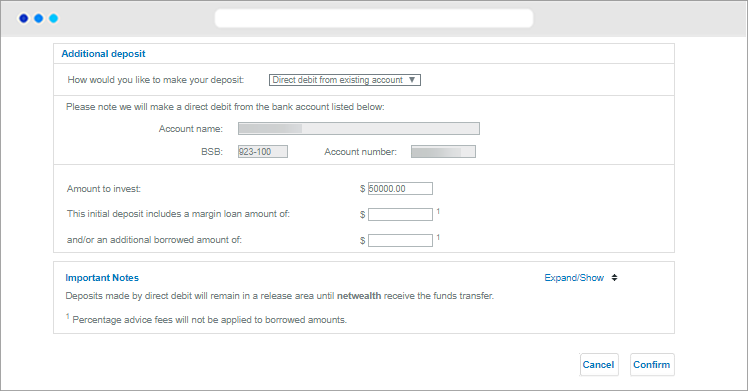This screenshot has height=391, width=748.
Task: Click the dark blue window dot
Action: point(23,18)
